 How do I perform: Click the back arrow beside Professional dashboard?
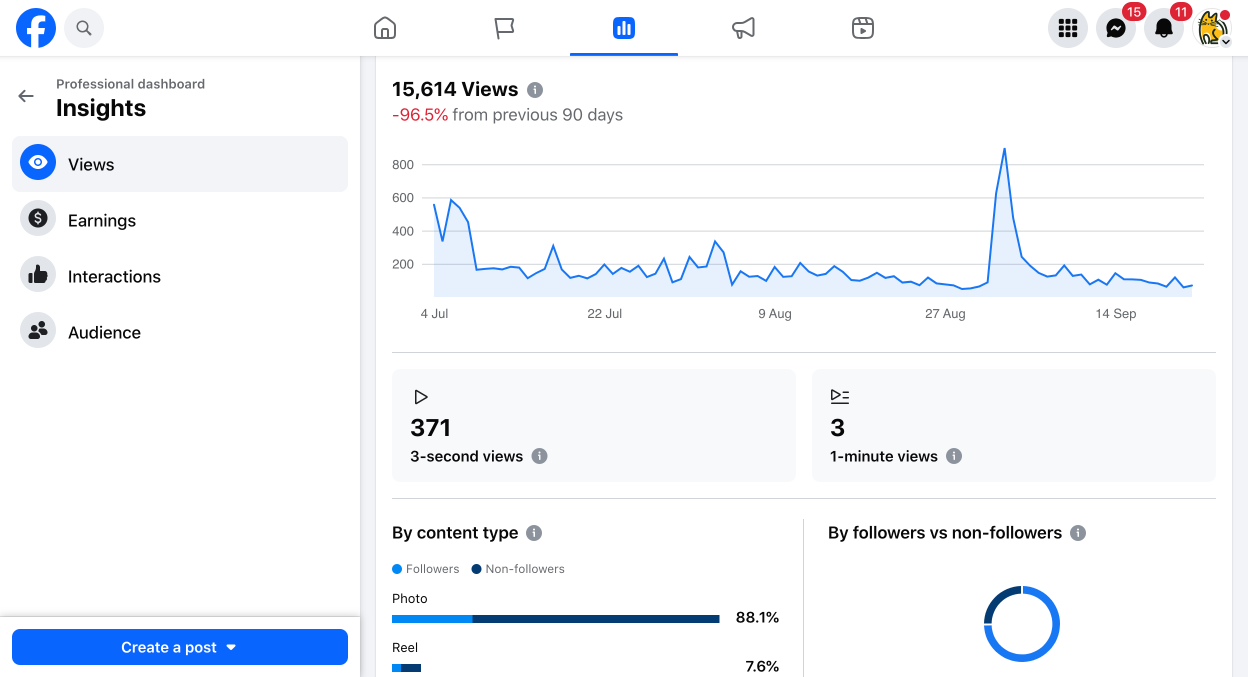(x=26, y=96)
